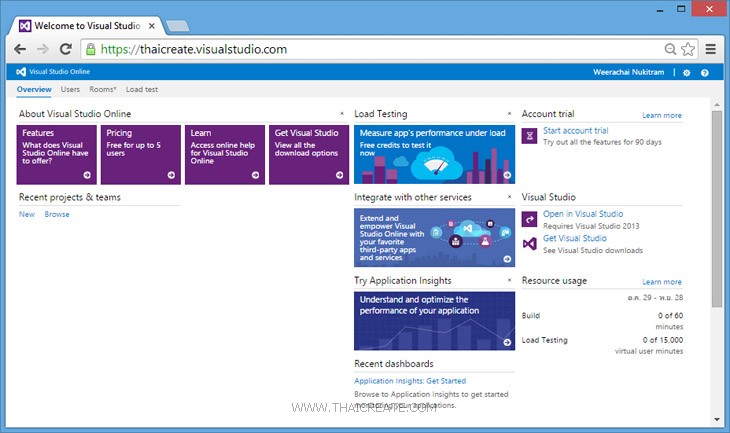730x433 pixels.
Task: Click arrow icon on Application Insights banner
Action: click(x=507, y=342)
